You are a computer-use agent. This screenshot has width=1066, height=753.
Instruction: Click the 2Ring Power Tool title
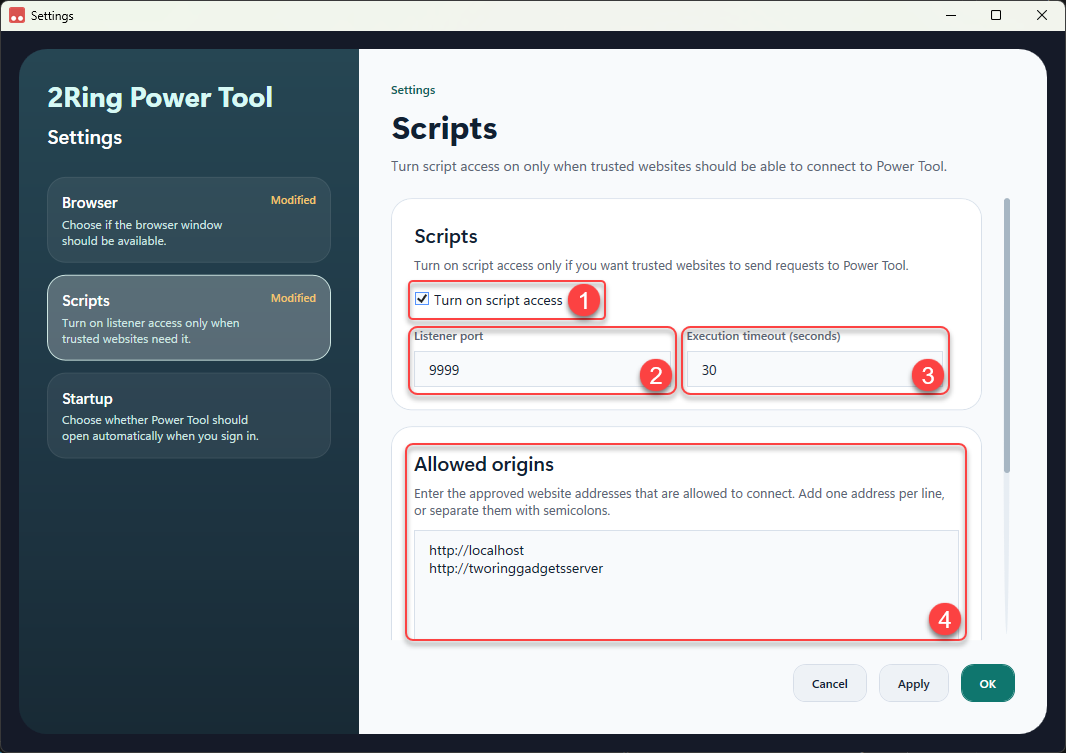pos(160,98)
